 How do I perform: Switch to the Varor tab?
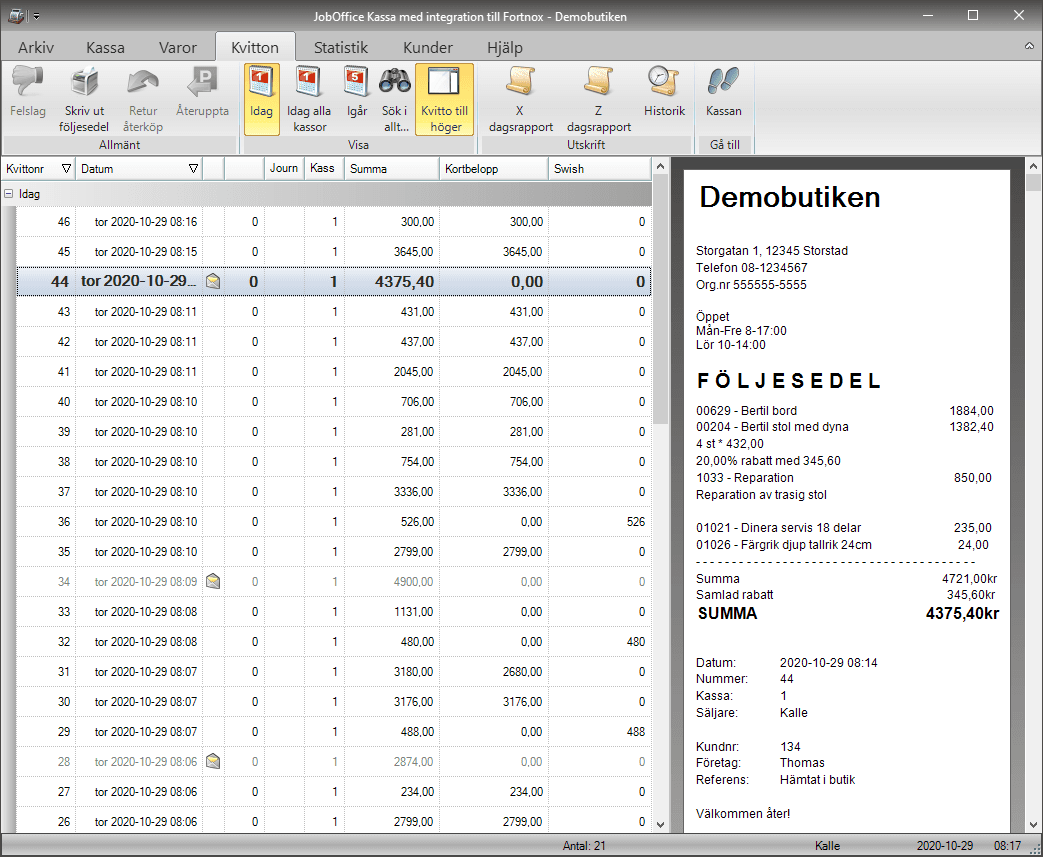[x=178, y=47]
